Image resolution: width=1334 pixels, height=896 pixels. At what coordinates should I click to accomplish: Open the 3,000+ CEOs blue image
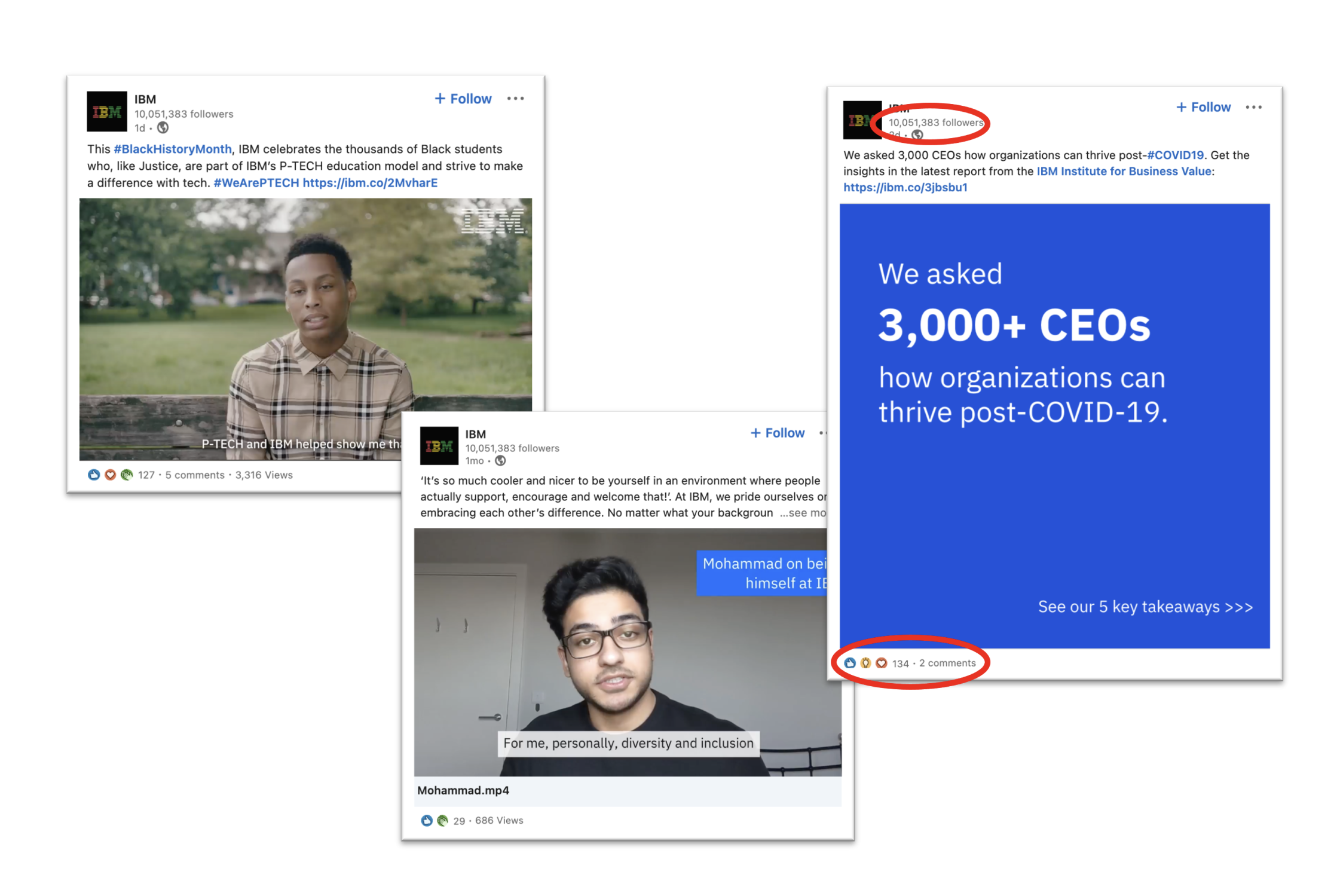tap(1055, 426)
